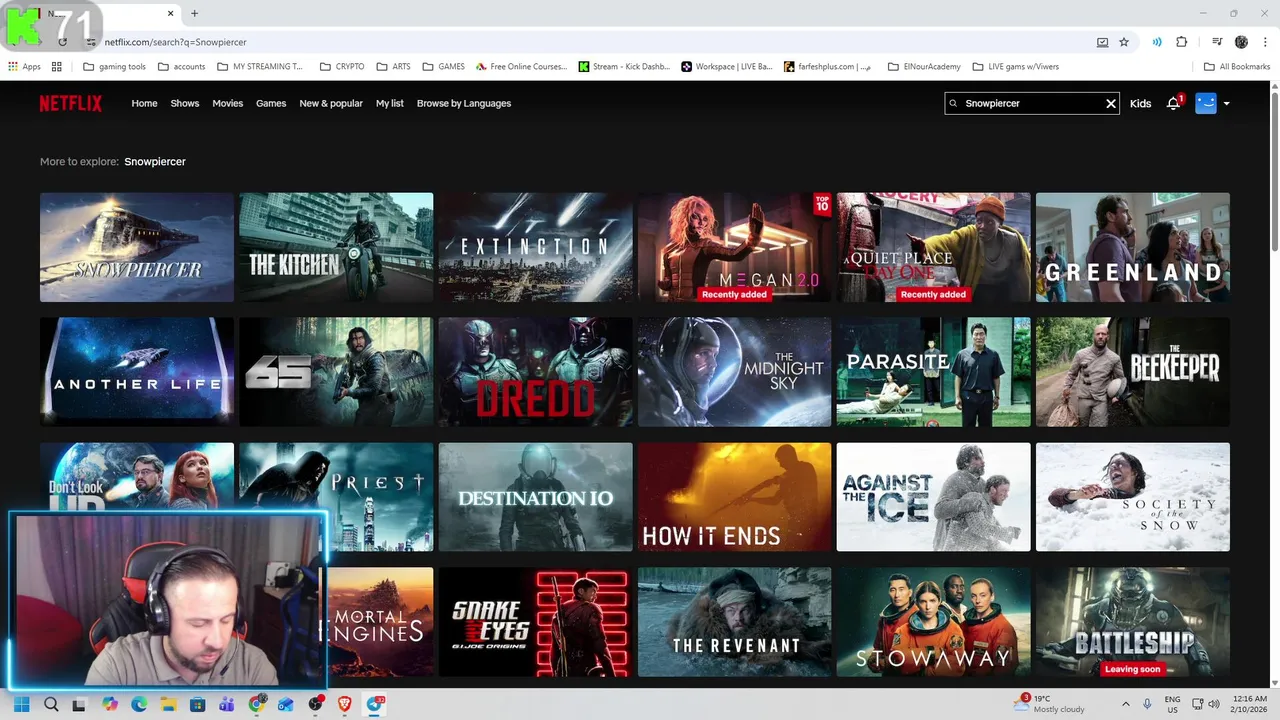The height and width of the screenshot is (720, 1280).
Task: Open The Midnight Sky title card
Action: [734, 372]
